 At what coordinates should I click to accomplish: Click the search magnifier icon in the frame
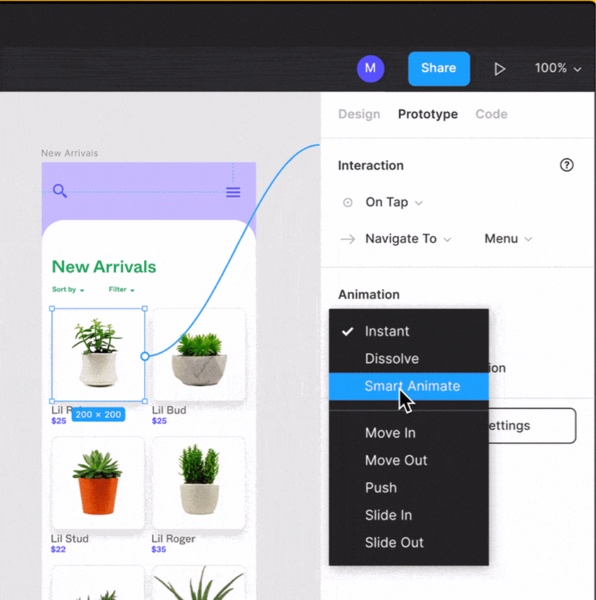tap(60, 191)
